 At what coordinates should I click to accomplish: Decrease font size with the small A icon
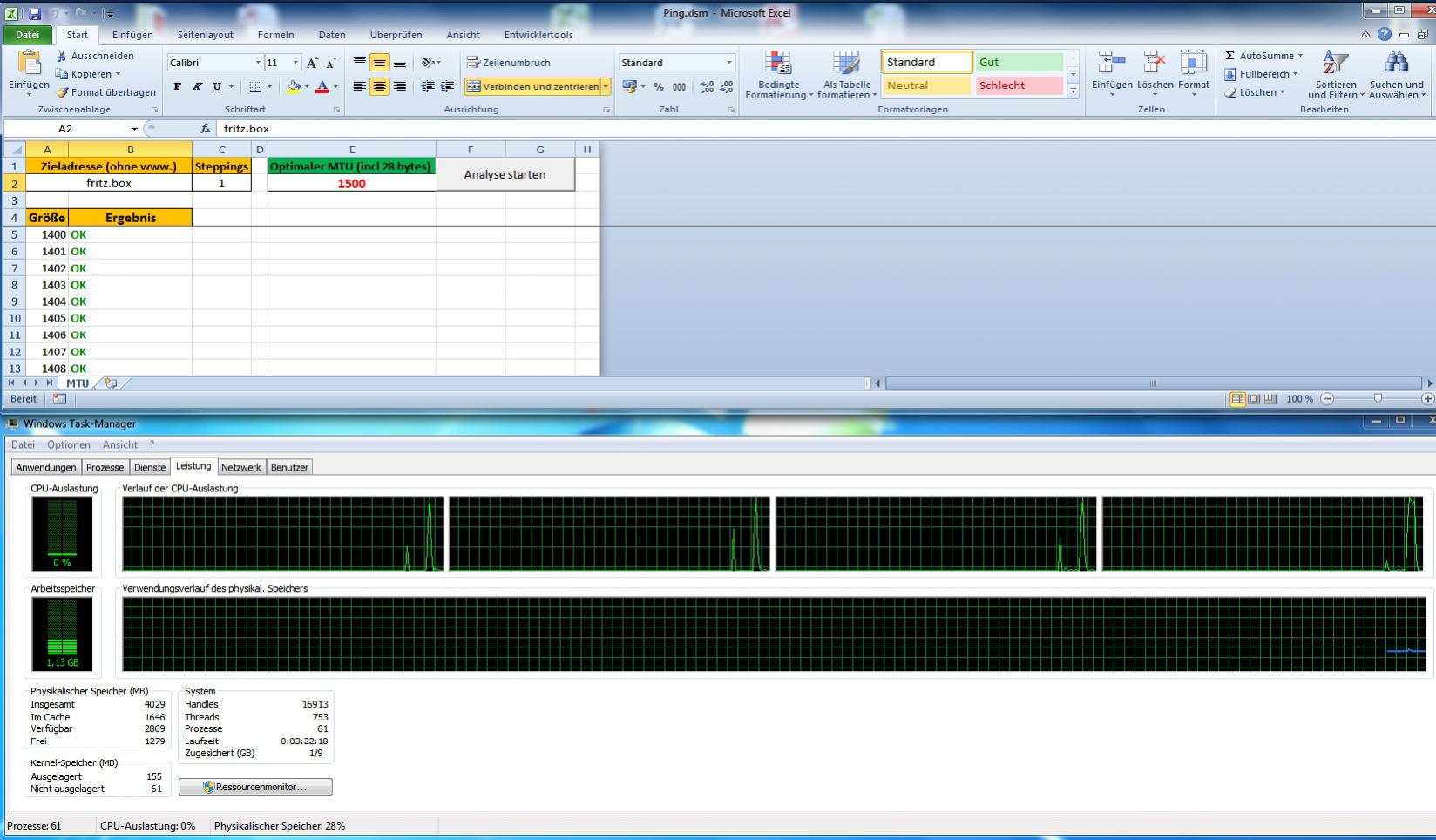click(331, 63)
